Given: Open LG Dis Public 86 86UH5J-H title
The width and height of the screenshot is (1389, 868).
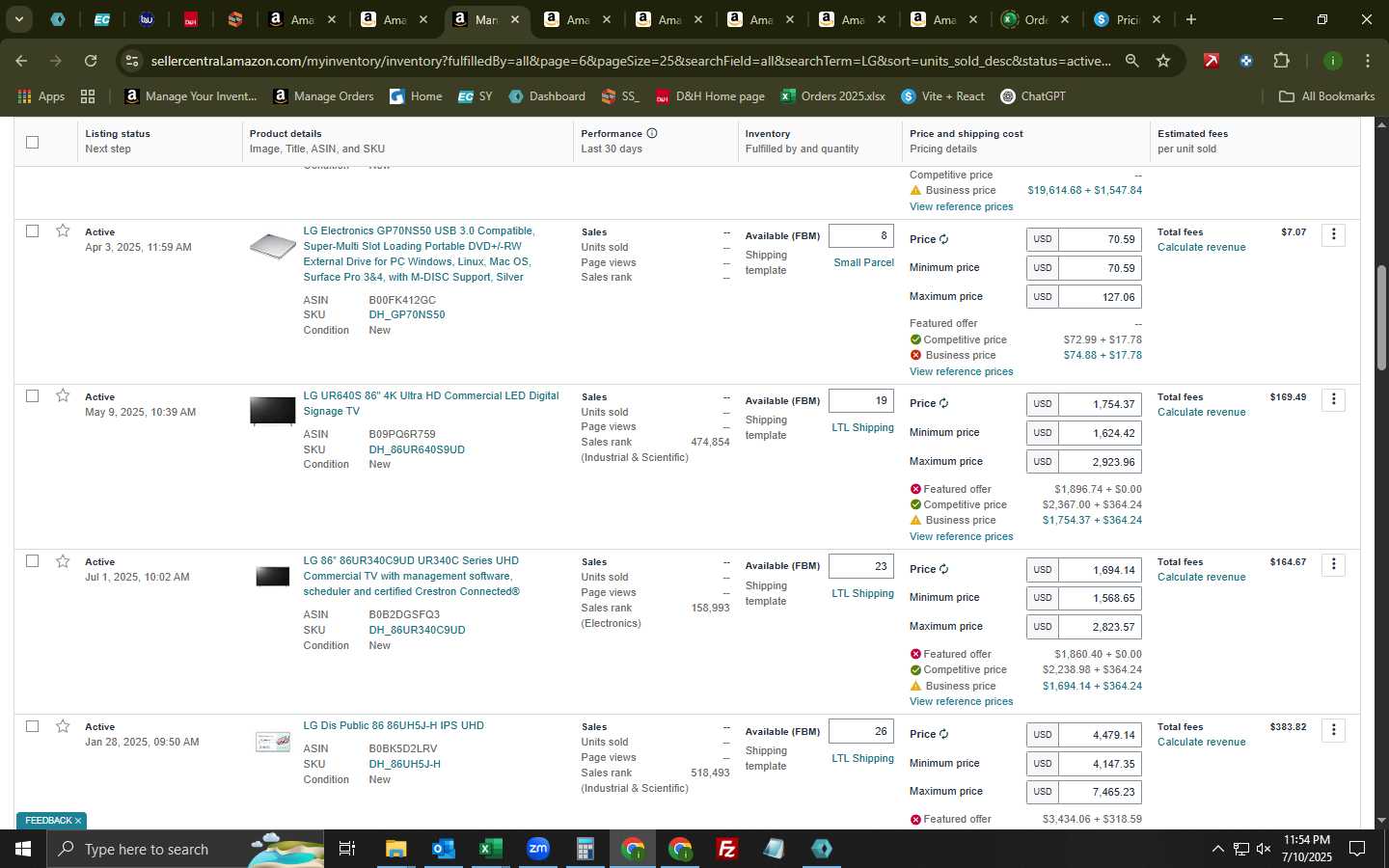Looking at the screenshot, I should click(x=394, y=725).
